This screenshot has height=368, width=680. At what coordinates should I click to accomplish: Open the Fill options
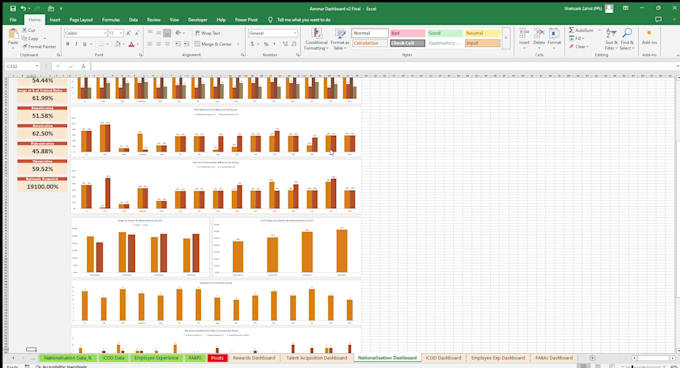[x=576, y=38]
